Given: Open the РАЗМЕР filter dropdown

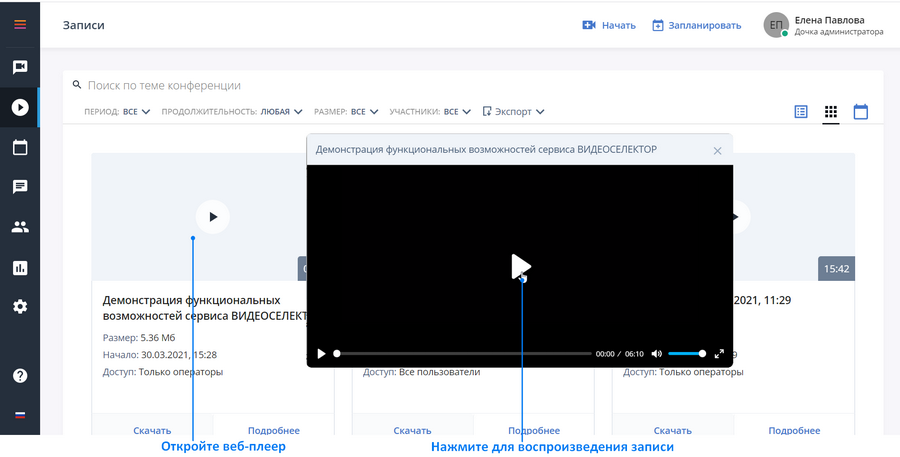Looking at the screenshot, I should (x=346, y=111).
